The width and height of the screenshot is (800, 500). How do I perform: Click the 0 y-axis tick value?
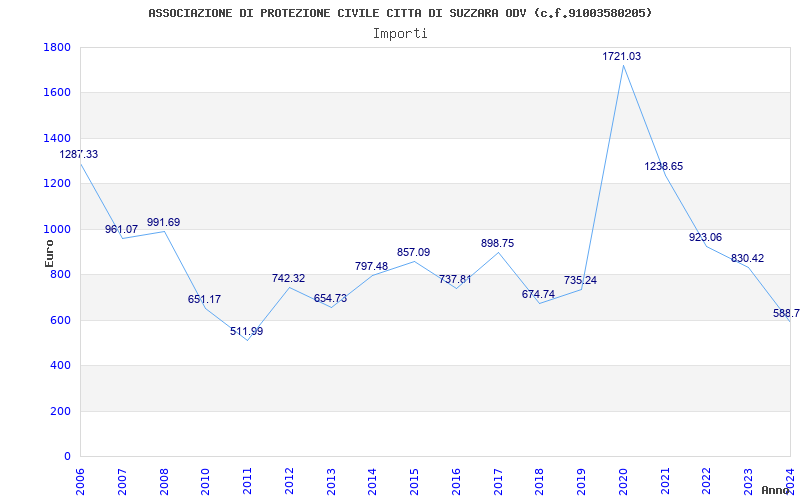coord(67,457)
